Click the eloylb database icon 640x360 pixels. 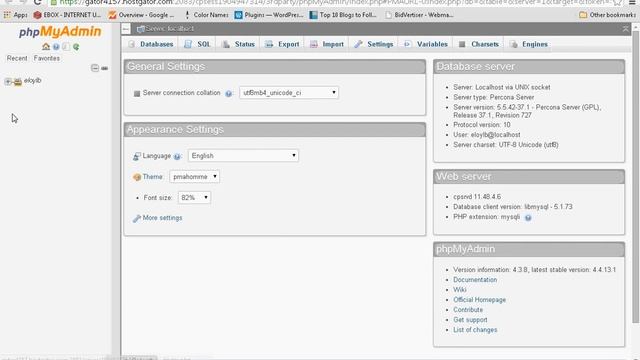tap(18, 82)
